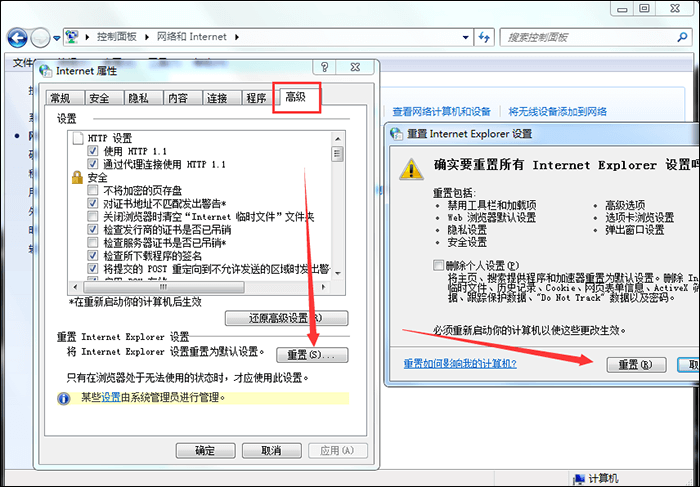This screenshot has width=700, height=487.
Task: Click the 控制面板 breadcrumb
Action: 117,37
